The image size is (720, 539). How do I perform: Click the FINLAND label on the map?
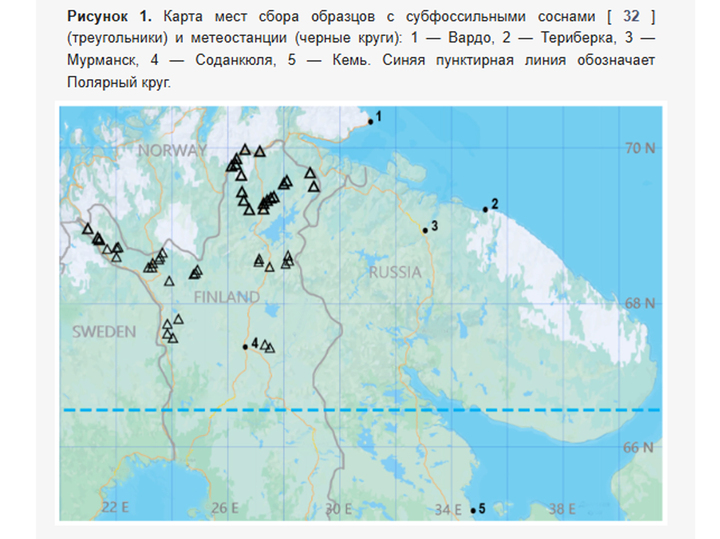[226, 297]
